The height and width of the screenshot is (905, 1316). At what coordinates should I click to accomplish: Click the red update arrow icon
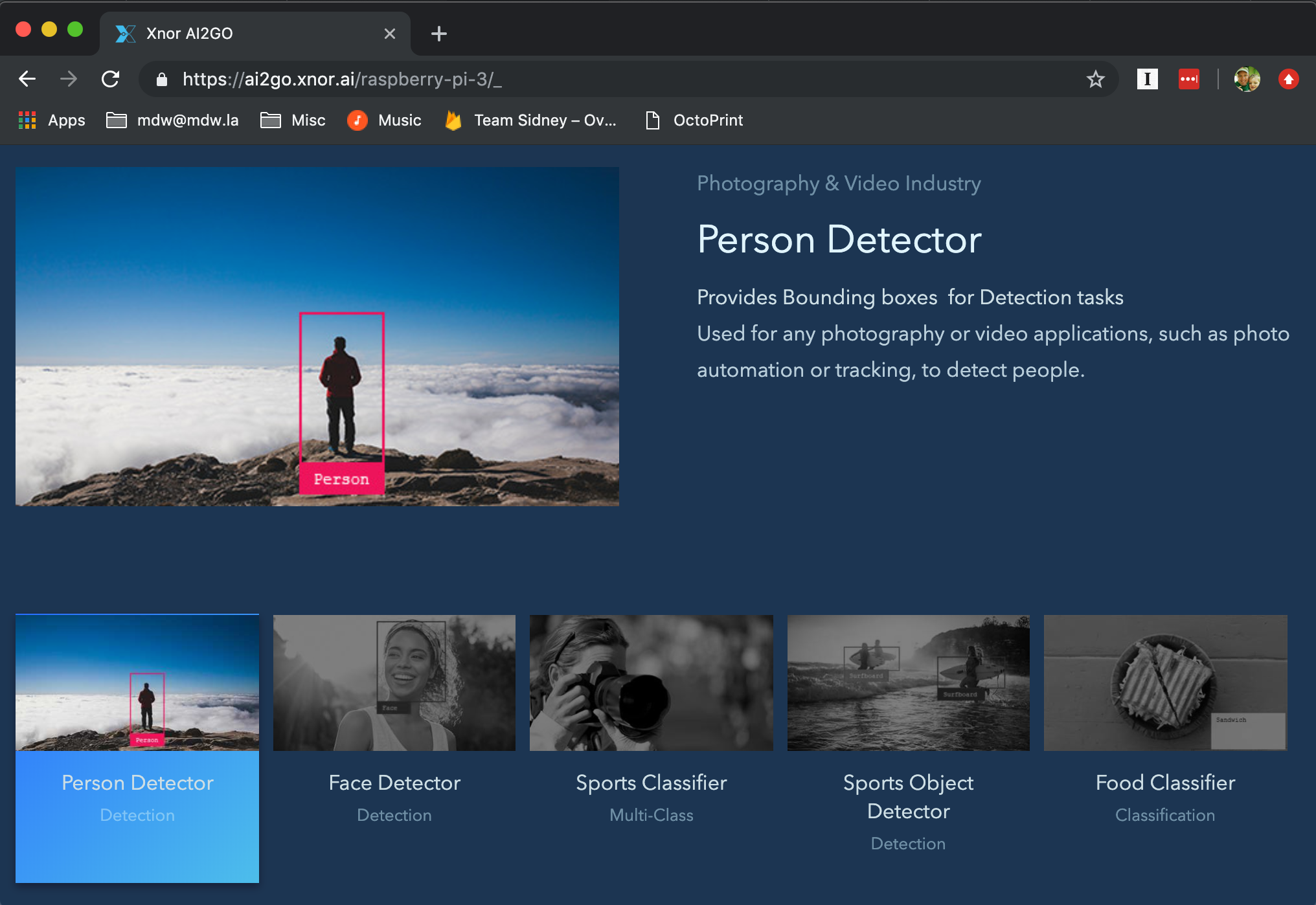[1288, 79]
